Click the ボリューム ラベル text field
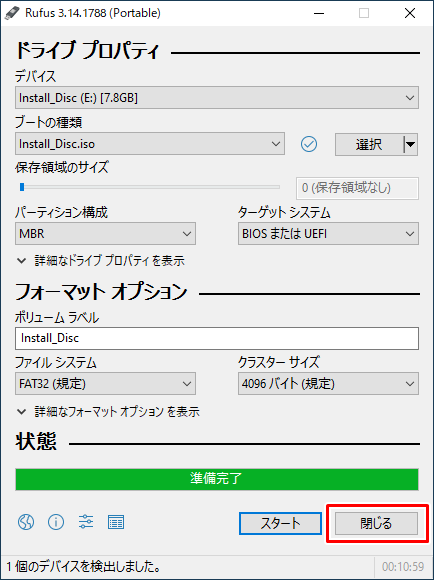The width and height of the screenshot is (434, 580). (x=217, y=338)
